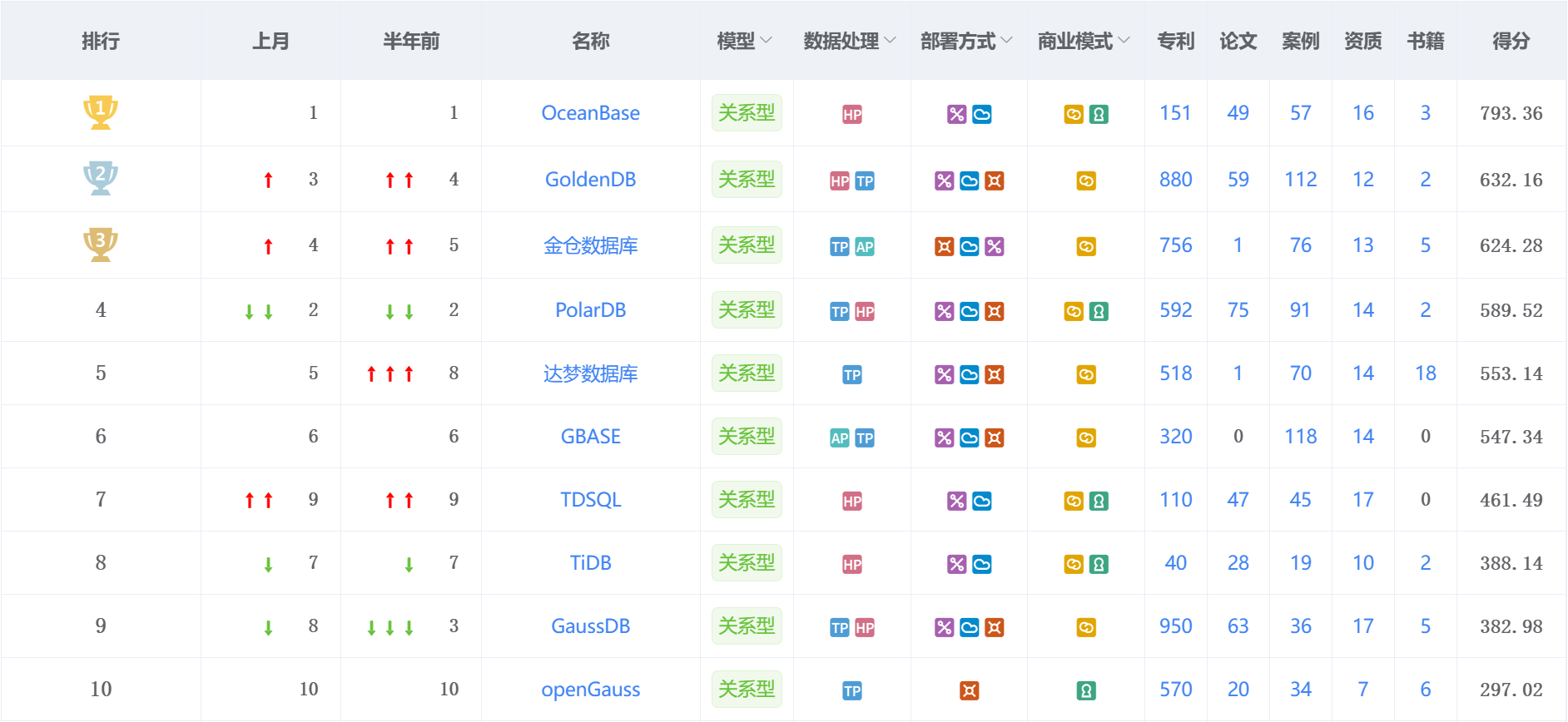
Task: Click the score 793.36
Action: coord(1511,113)
